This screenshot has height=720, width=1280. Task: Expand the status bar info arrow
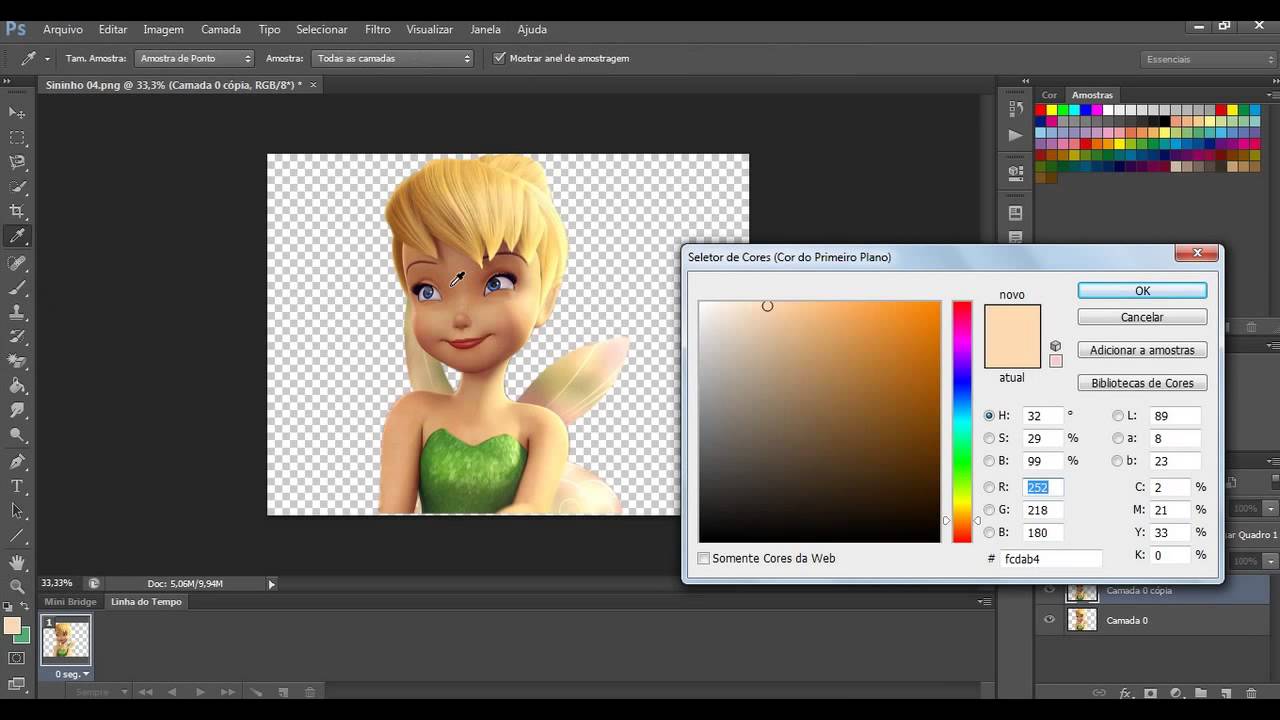point(271,583)
